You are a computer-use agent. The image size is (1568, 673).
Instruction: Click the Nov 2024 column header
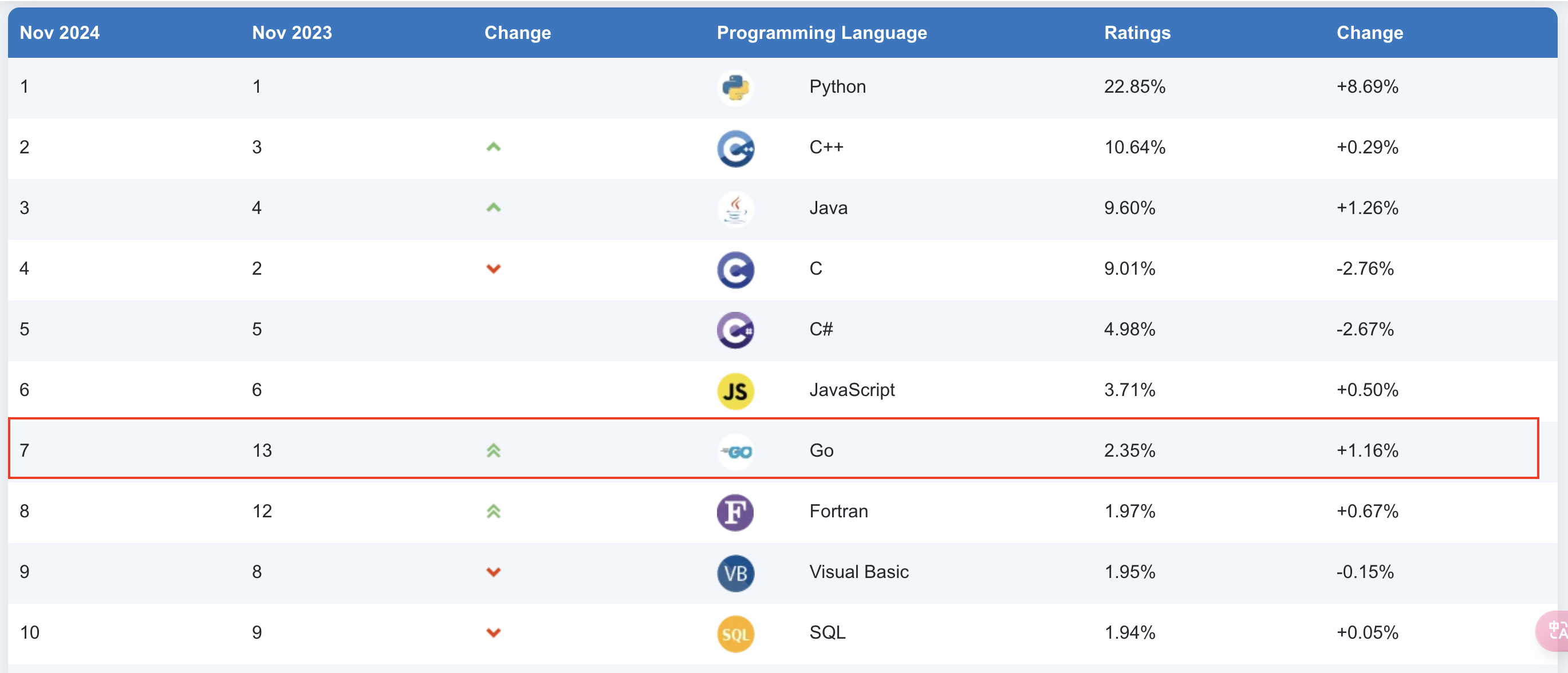(x=60, y=33)
